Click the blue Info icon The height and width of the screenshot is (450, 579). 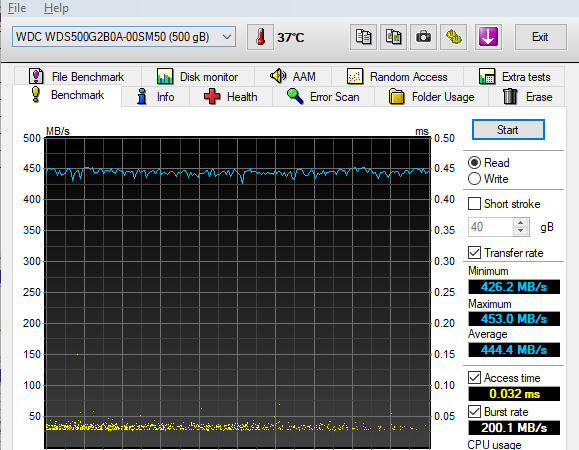(141, 96)
